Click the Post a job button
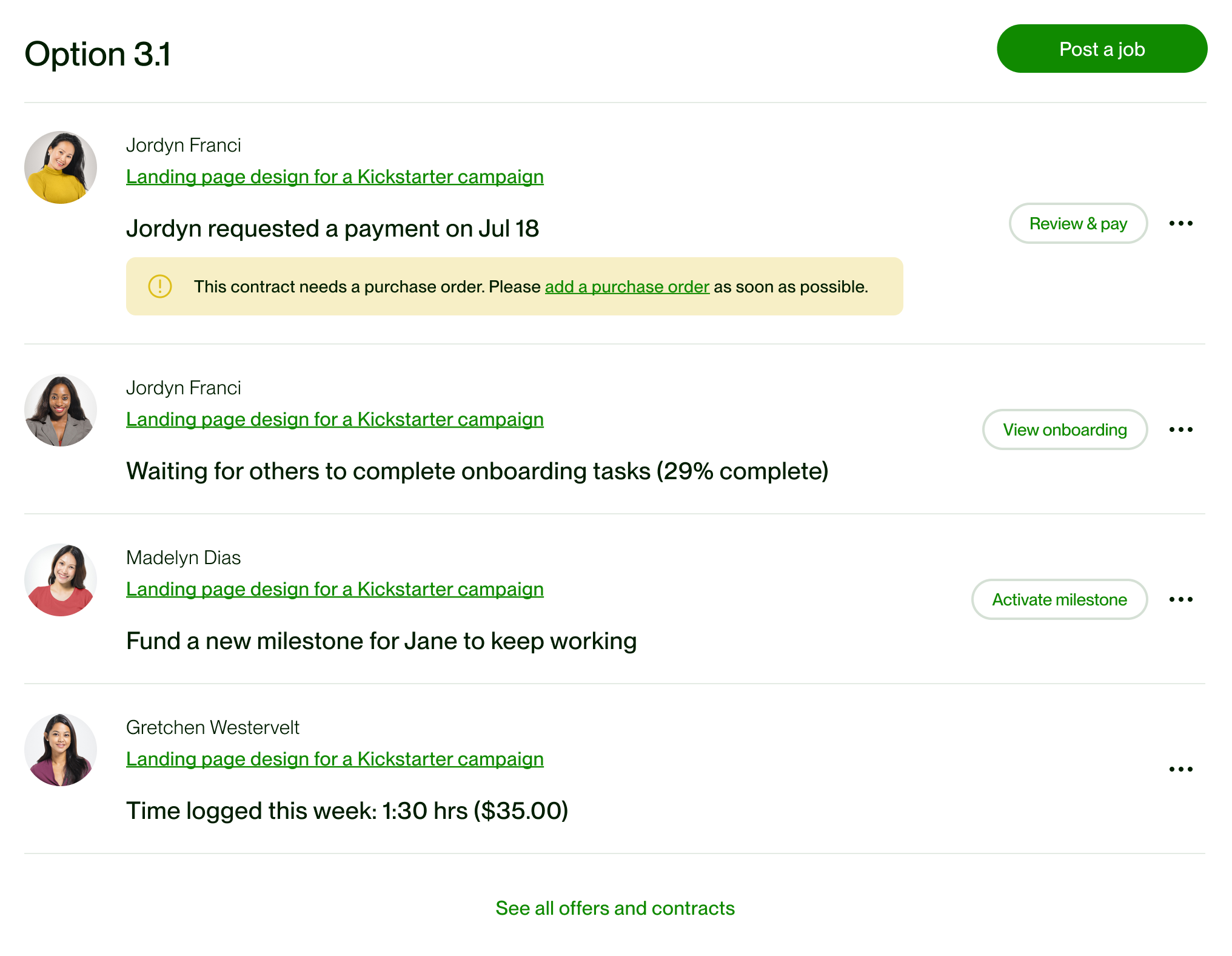The image size is (1232, 956). click(x=1102, y=49)
